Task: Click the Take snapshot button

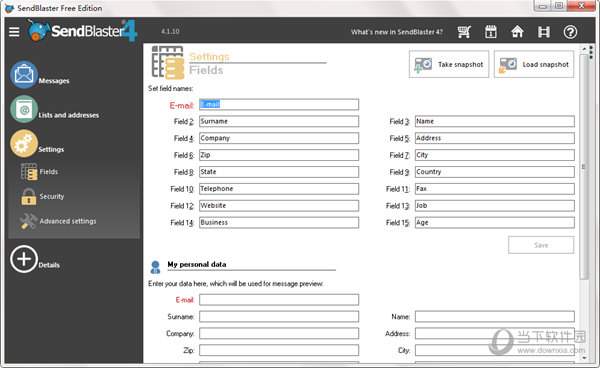Action: (449, 64)
